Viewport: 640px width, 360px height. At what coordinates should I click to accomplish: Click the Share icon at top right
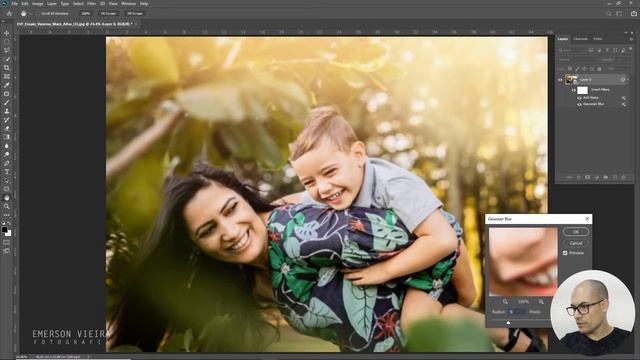point(634,13)
